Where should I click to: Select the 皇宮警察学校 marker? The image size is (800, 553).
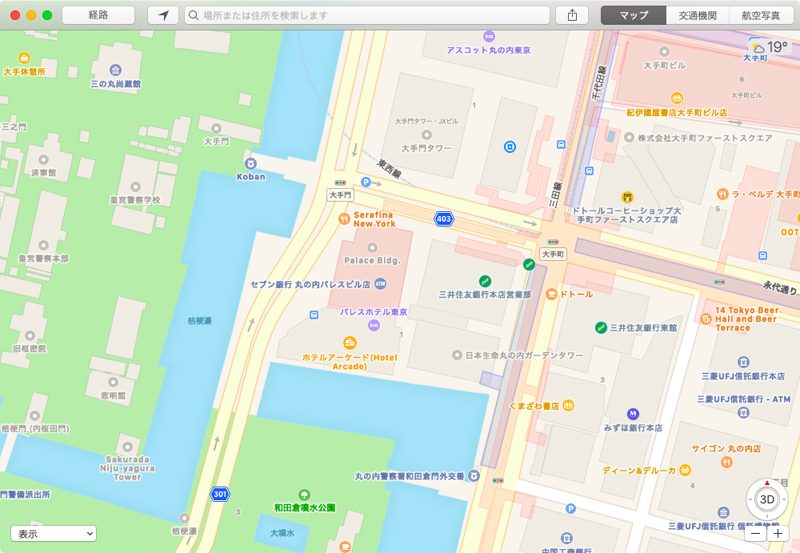click(x=135, y=187)
